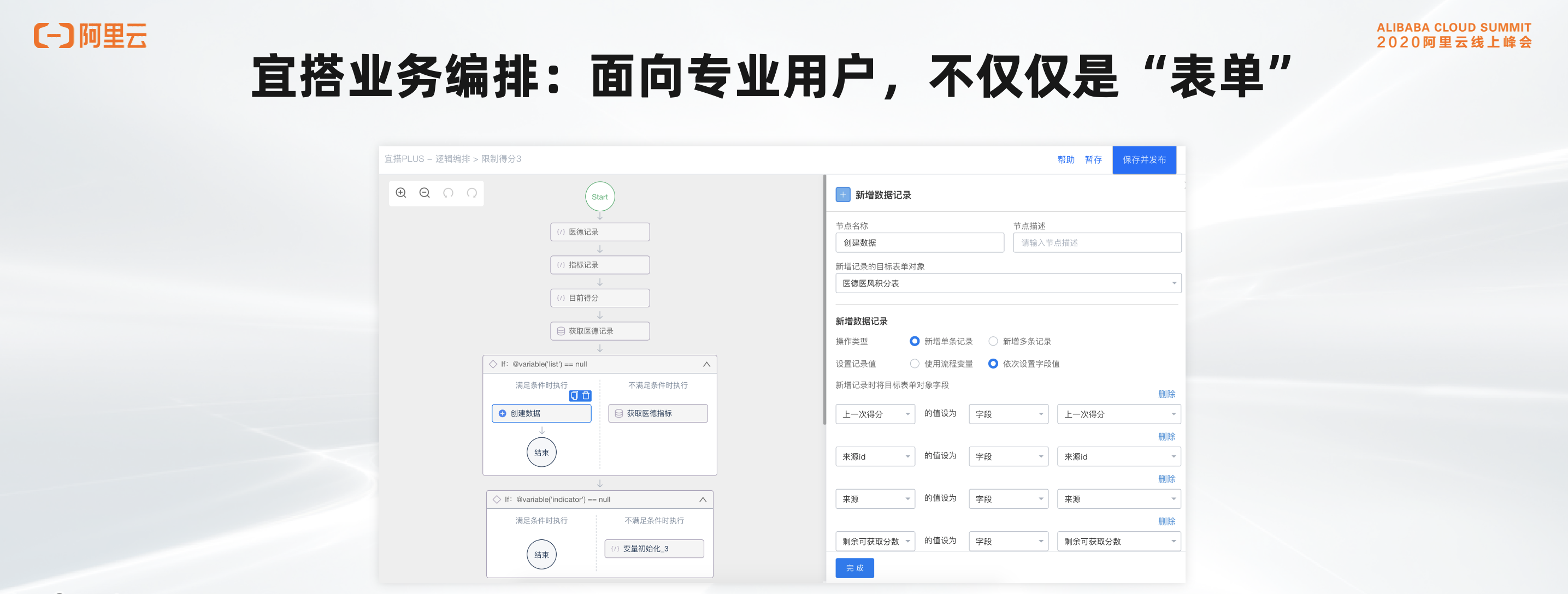1568x594 pixels.
Task: Click the 节点描述 input field
Action: [1097, 242]
